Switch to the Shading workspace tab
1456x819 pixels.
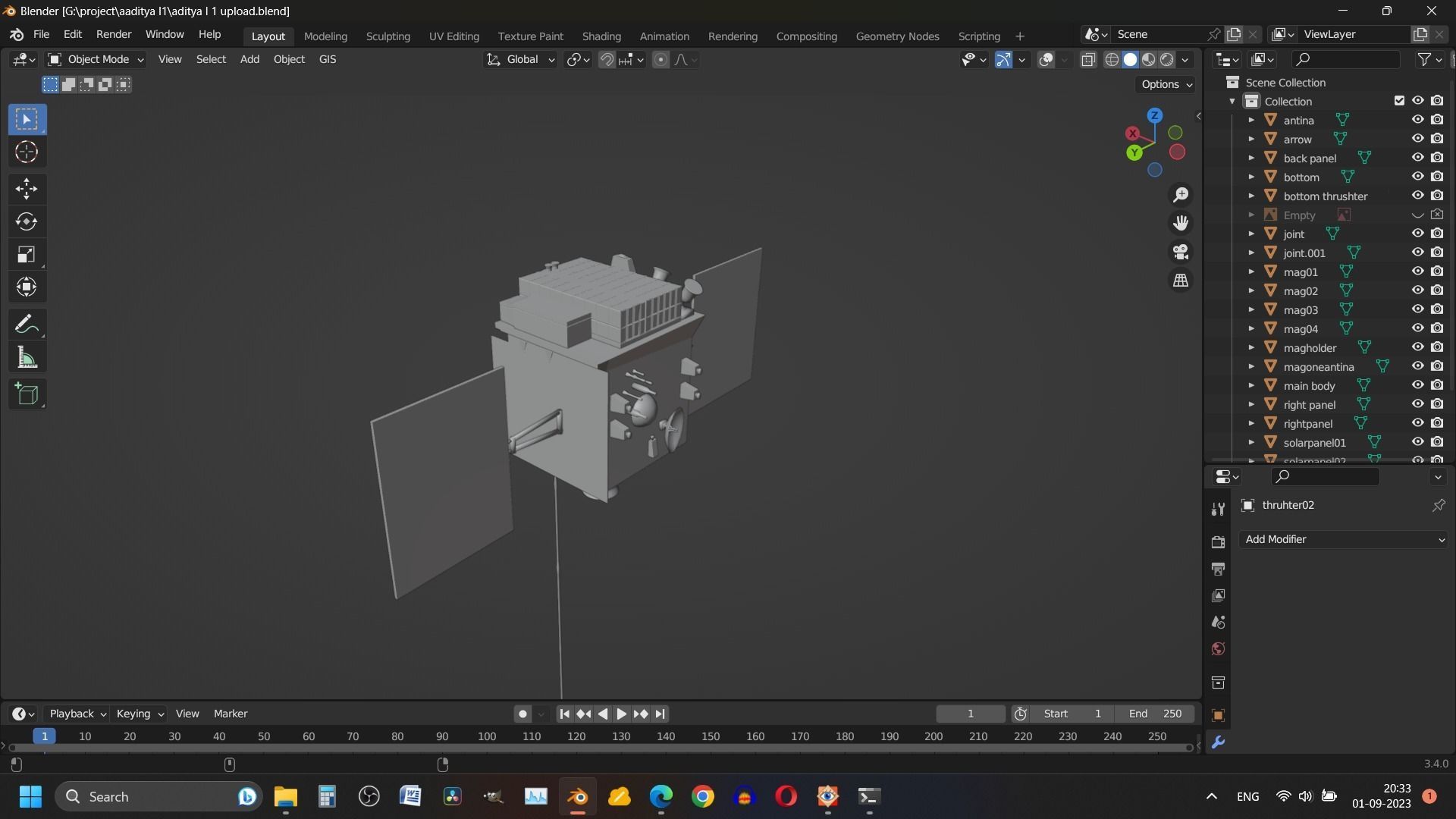601,36
